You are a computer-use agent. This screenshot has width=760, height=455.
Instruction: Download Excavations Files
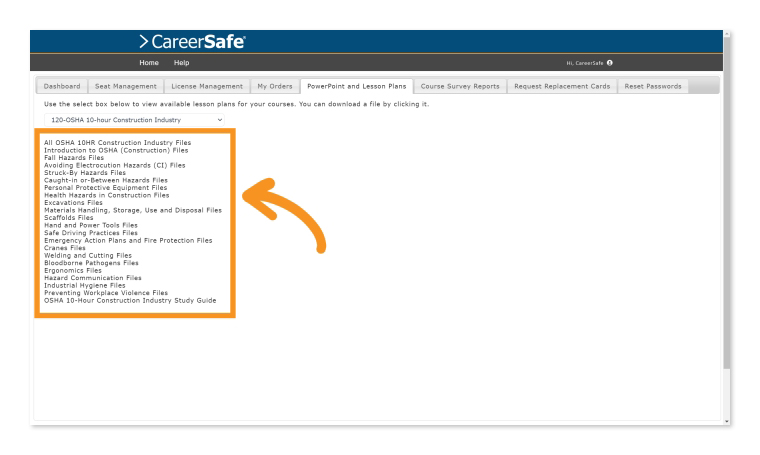click(x=73, y=203)
